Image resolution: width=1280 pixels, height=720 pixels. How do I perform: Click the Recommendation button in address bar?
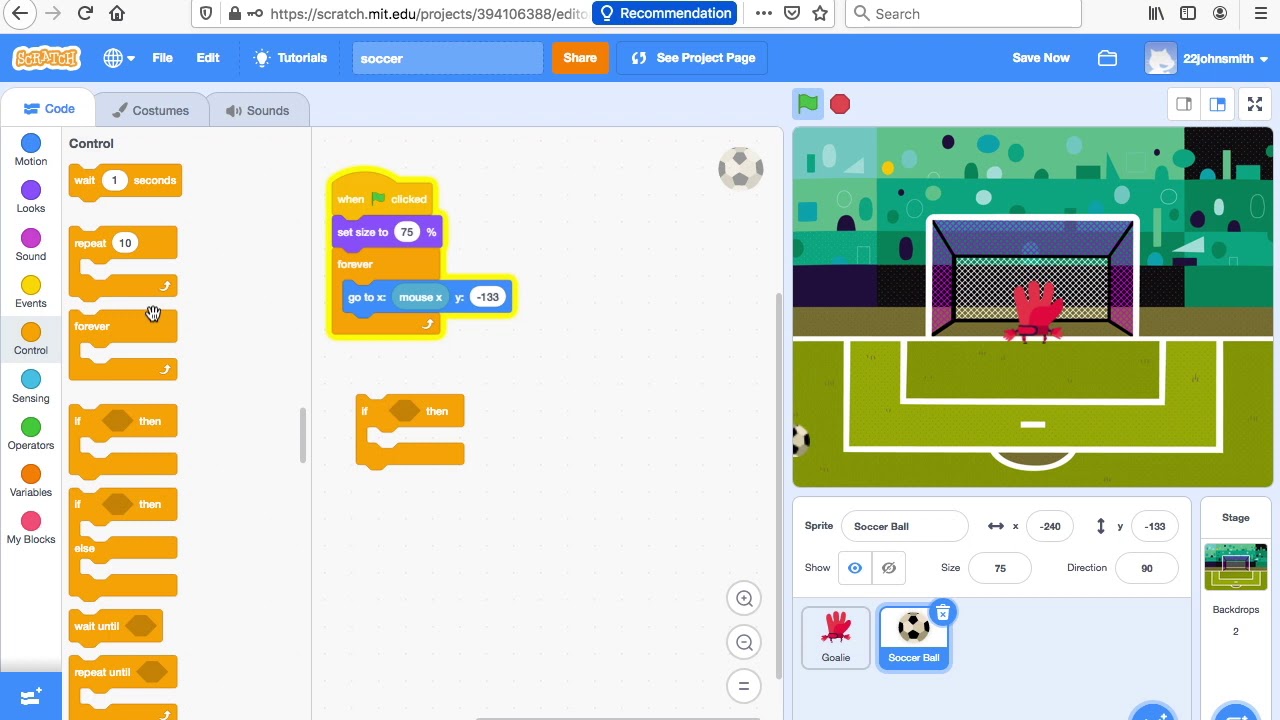[x=665, y=14]
